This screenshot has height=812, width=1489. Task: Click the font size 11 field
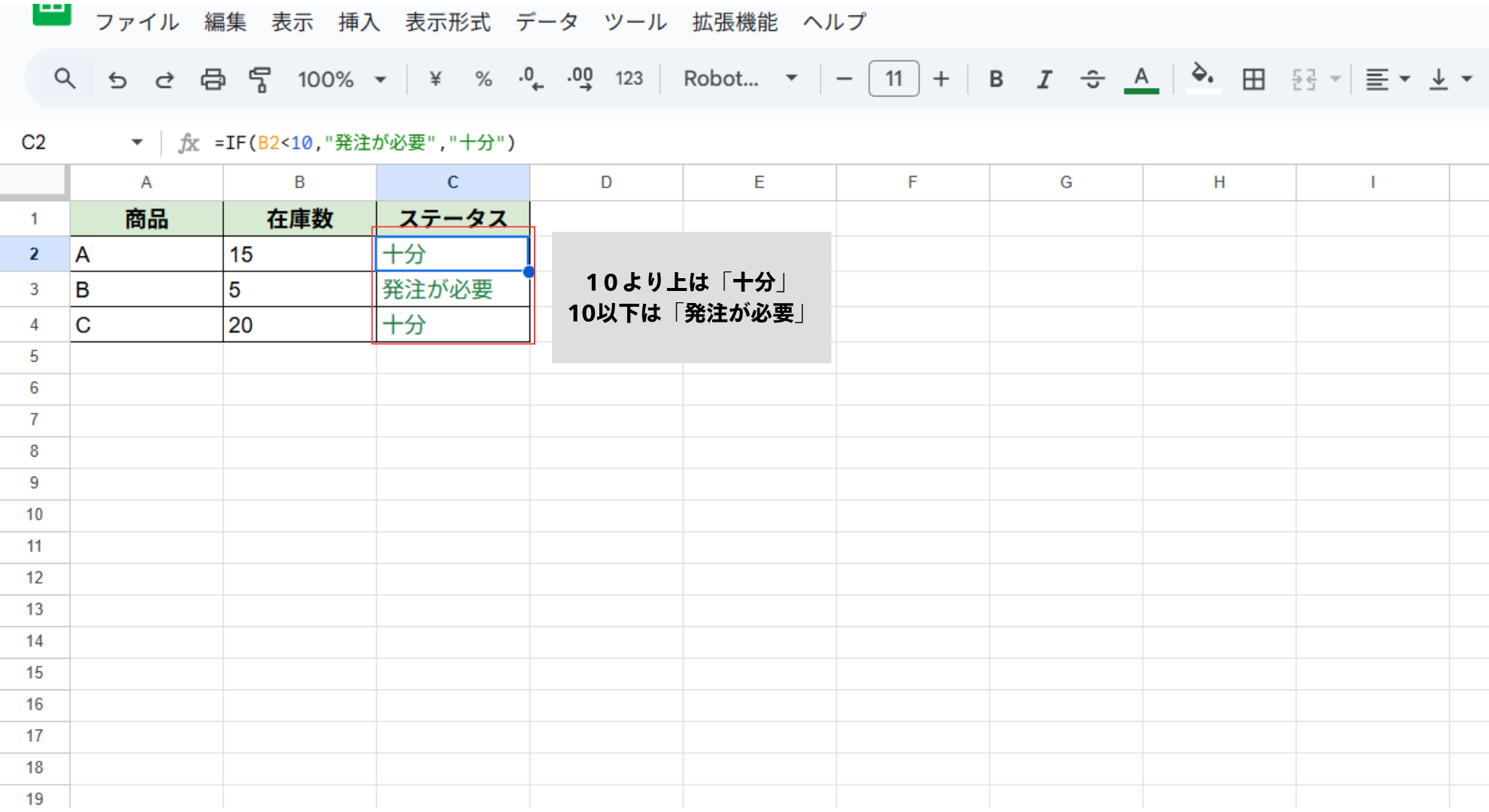[893, 79]
